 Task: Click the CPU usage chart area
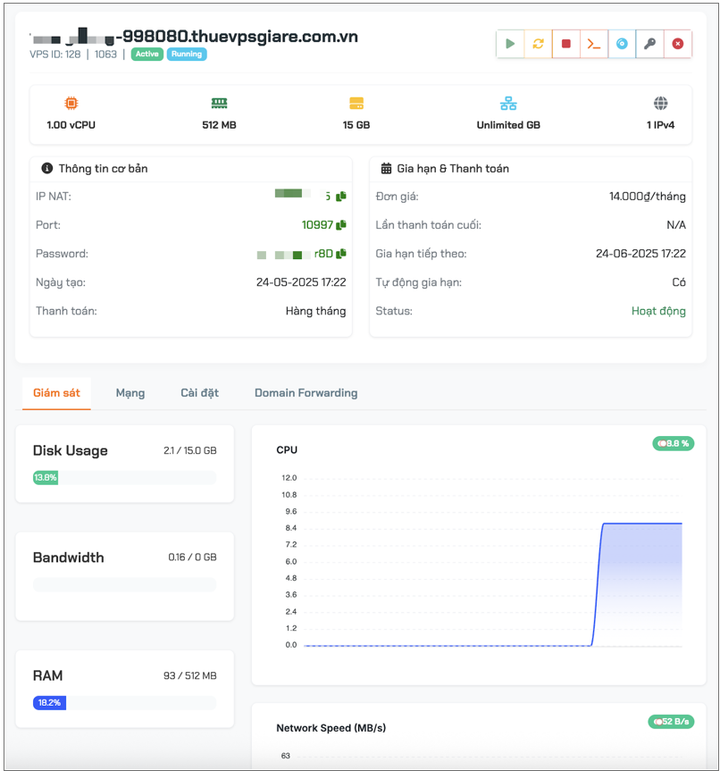click(x=493, y=562)
